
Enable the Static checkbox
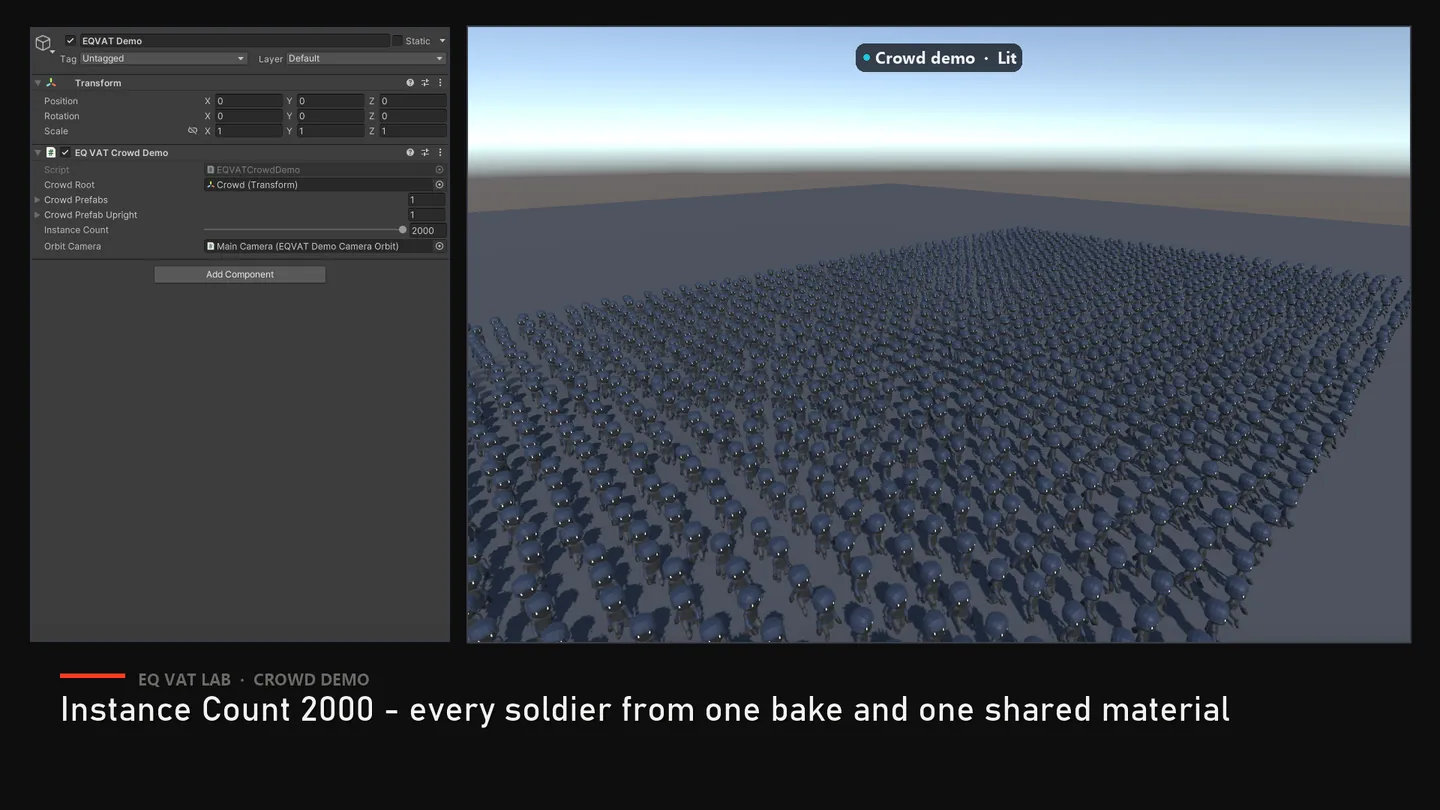tap(397, 41)
